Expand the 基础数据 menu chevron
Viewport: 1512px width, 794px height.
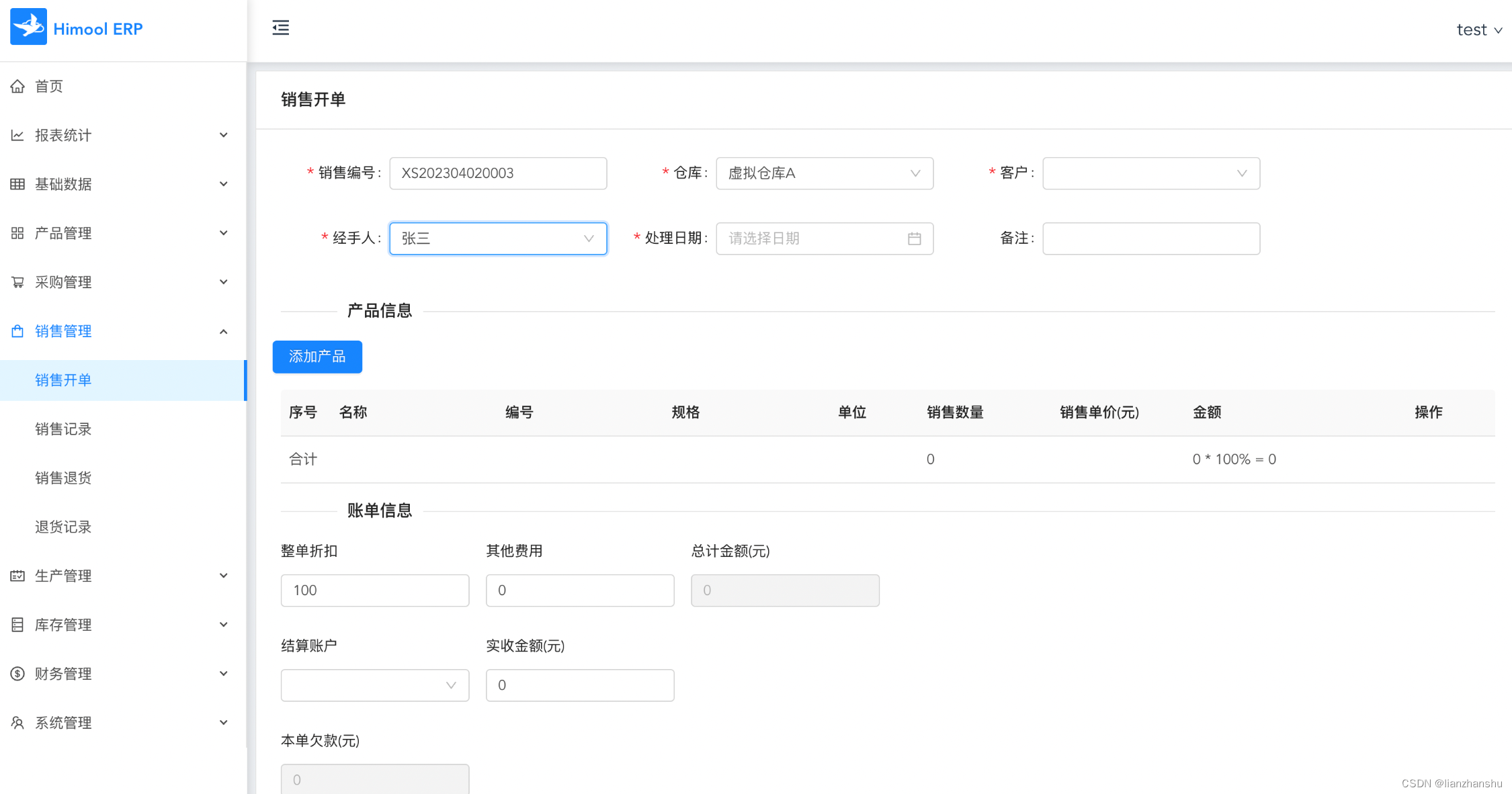pos(224,184)
